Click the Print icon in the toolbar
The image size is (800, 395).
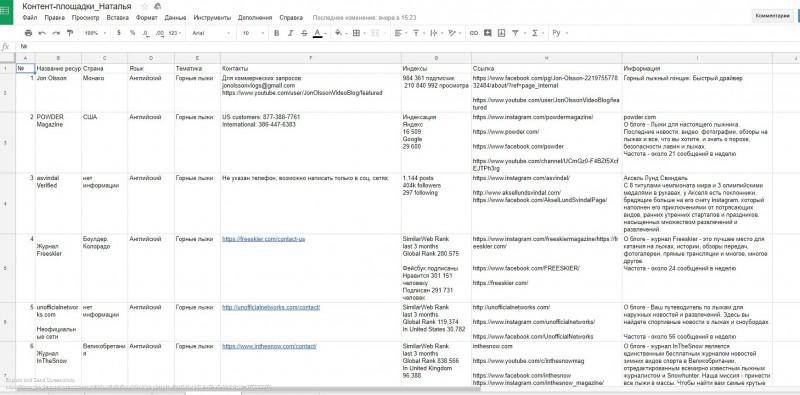click(28, 33)
